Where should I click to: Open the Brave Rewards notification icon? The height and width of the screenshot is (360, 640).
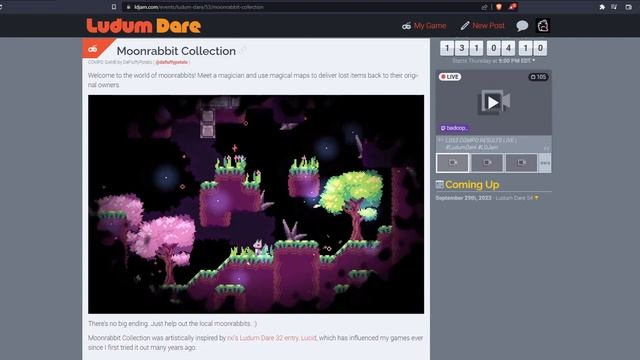tap(513, 7)
